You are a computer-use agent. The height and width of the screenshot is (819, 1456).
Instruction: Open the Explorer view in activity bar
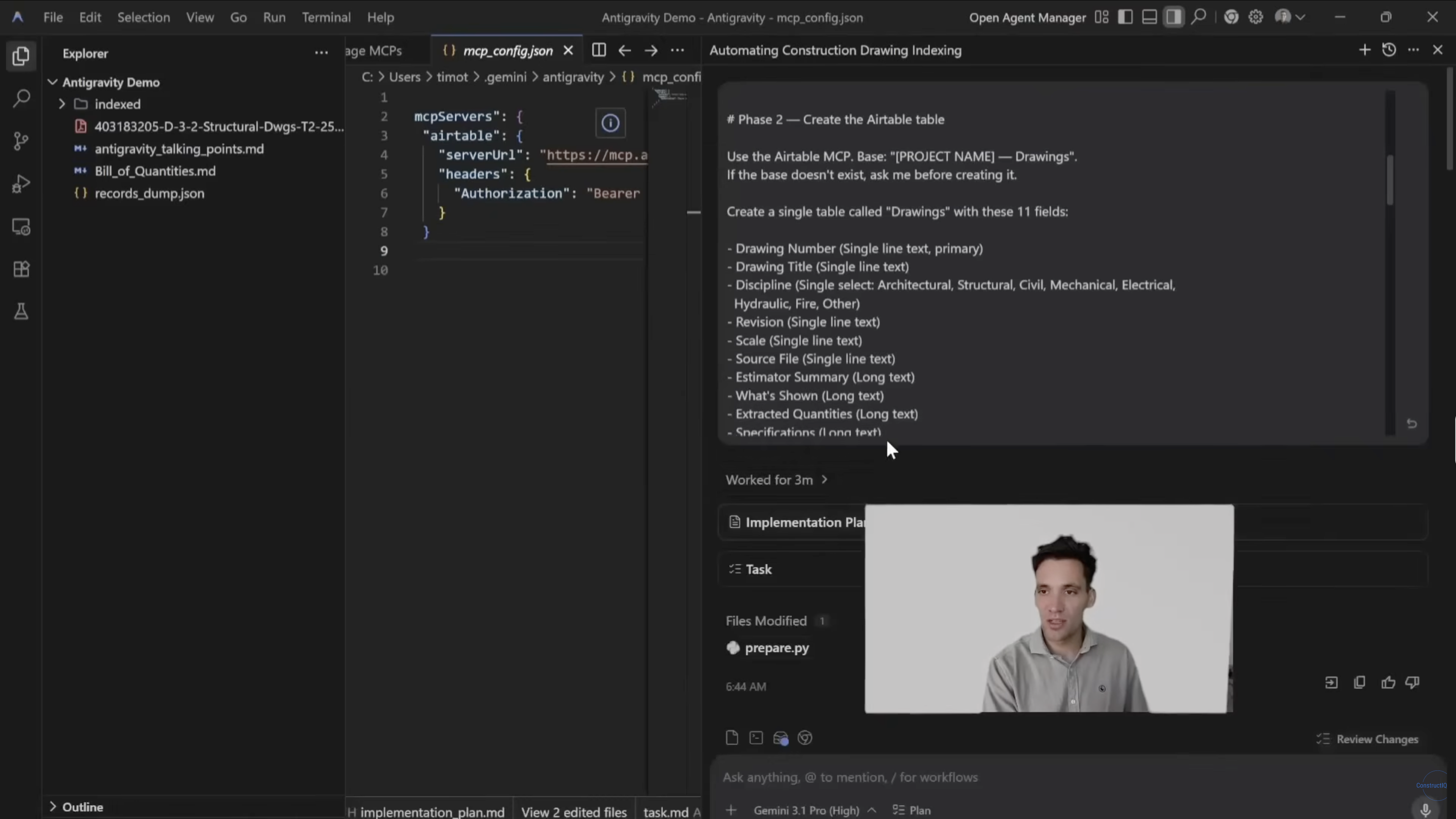[x=21, y=56]
